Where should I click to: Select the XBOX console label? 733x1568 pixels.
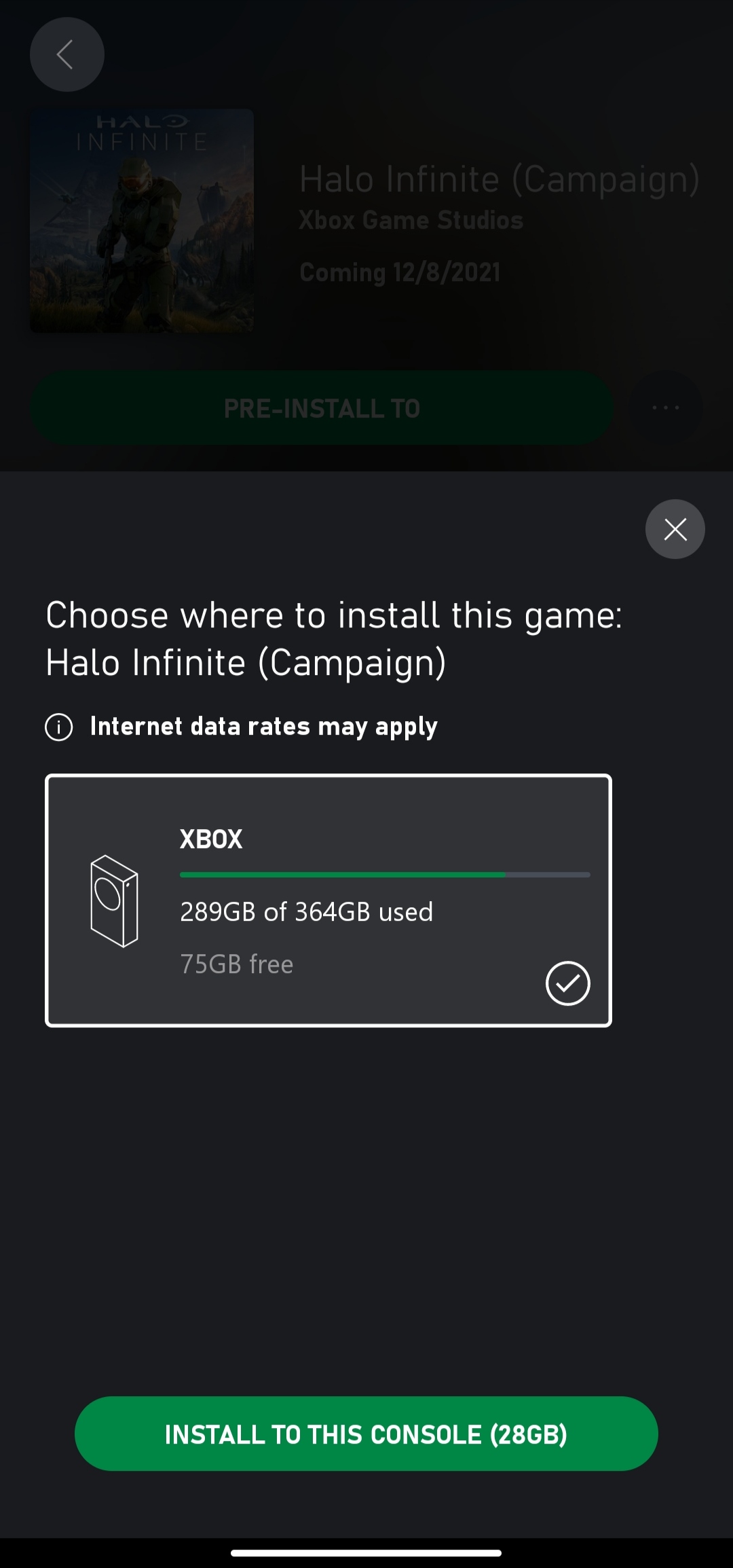click(x=211, y=839)
